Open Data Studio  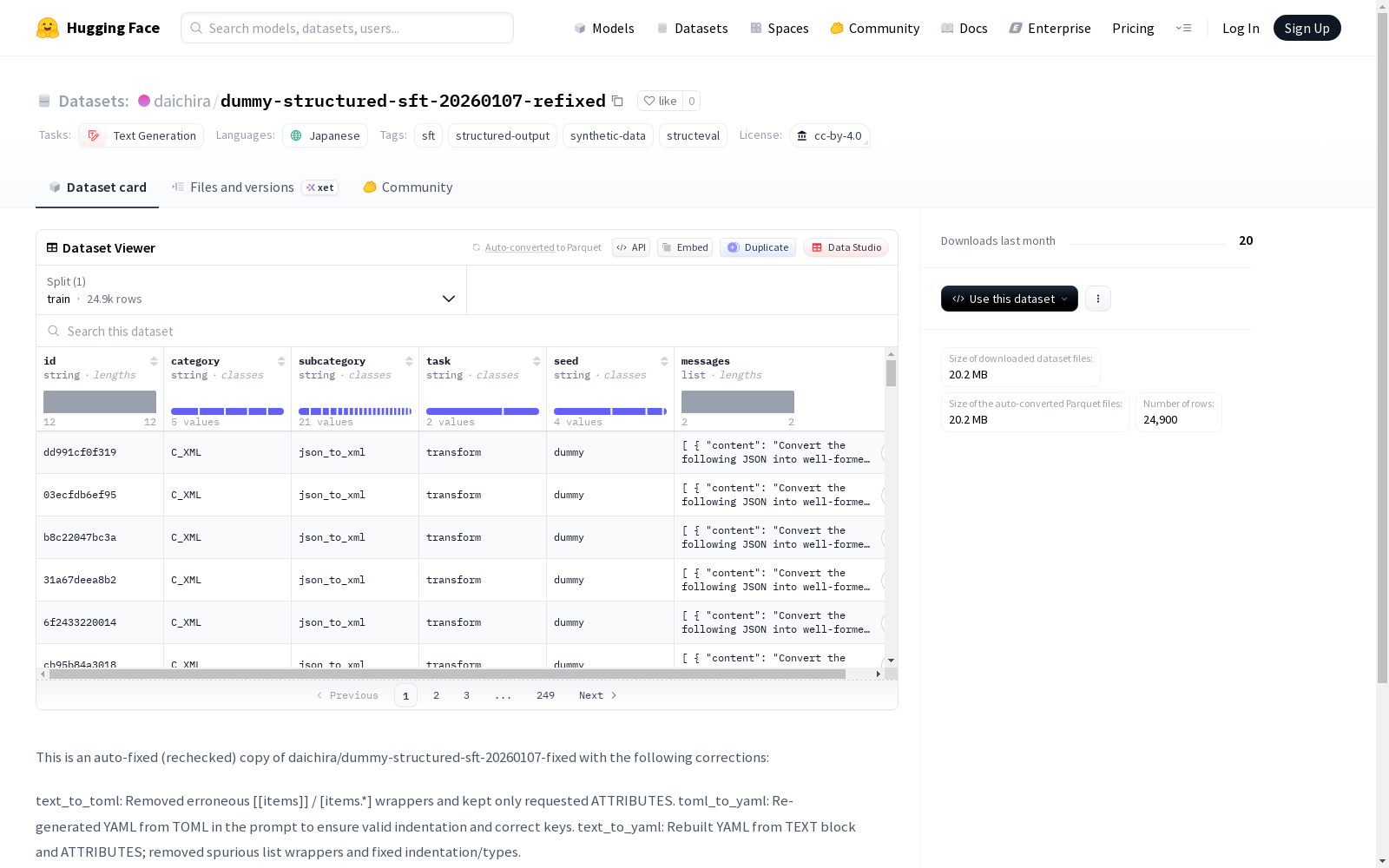(x=846, y=247)
